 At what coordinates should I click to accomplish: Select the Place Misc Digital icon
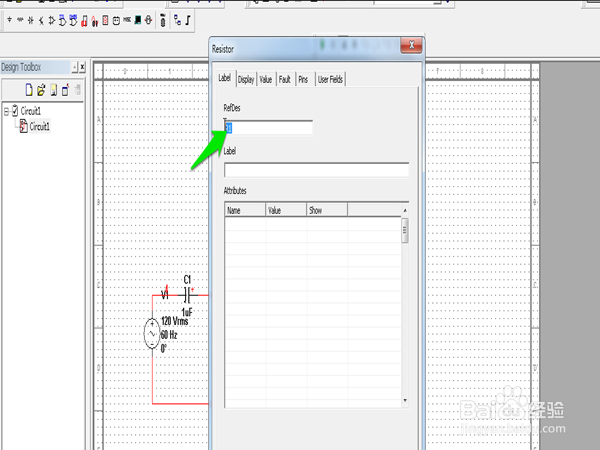click(84, 21)
